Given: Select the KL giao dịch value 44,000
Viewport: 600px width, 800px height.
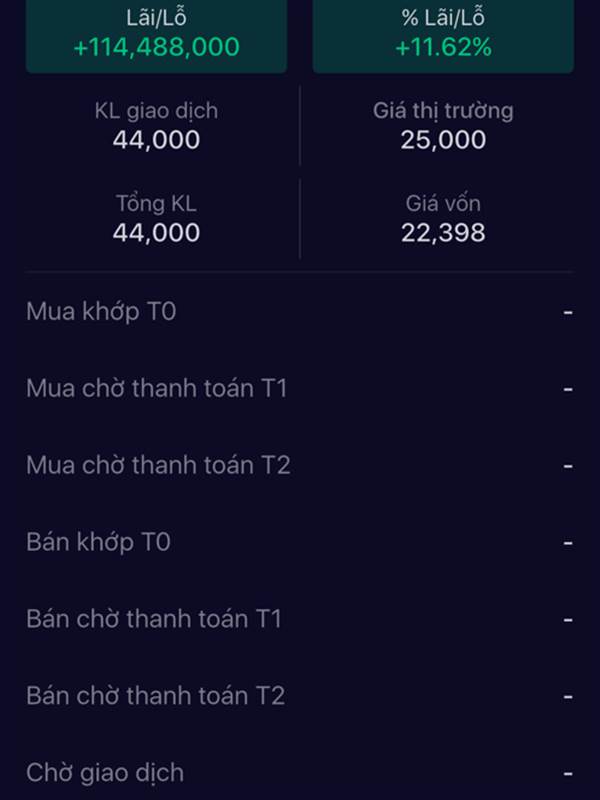Looking at the screenshot, I should pos(156,140).
